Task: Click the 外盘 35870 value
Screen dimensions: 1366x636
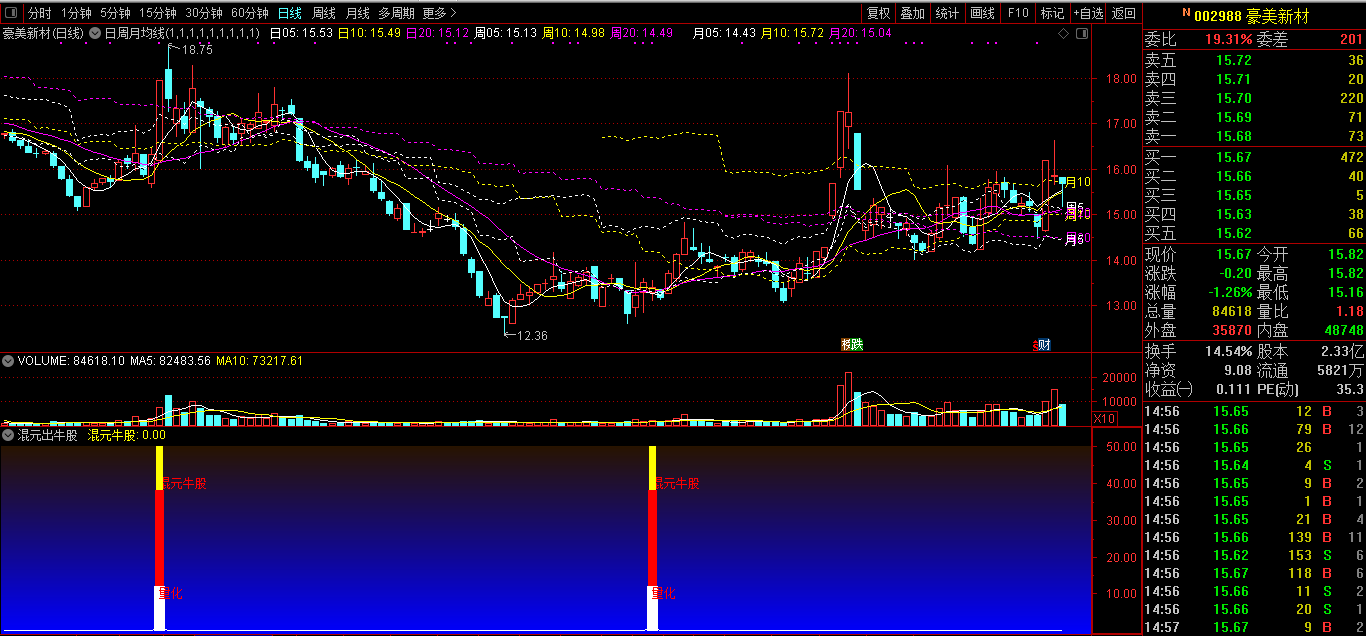Action: 1232,330
